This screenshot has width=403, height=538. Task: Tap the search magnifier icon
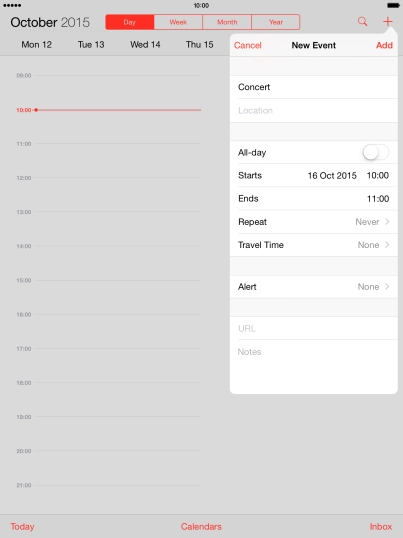[363, 22]
